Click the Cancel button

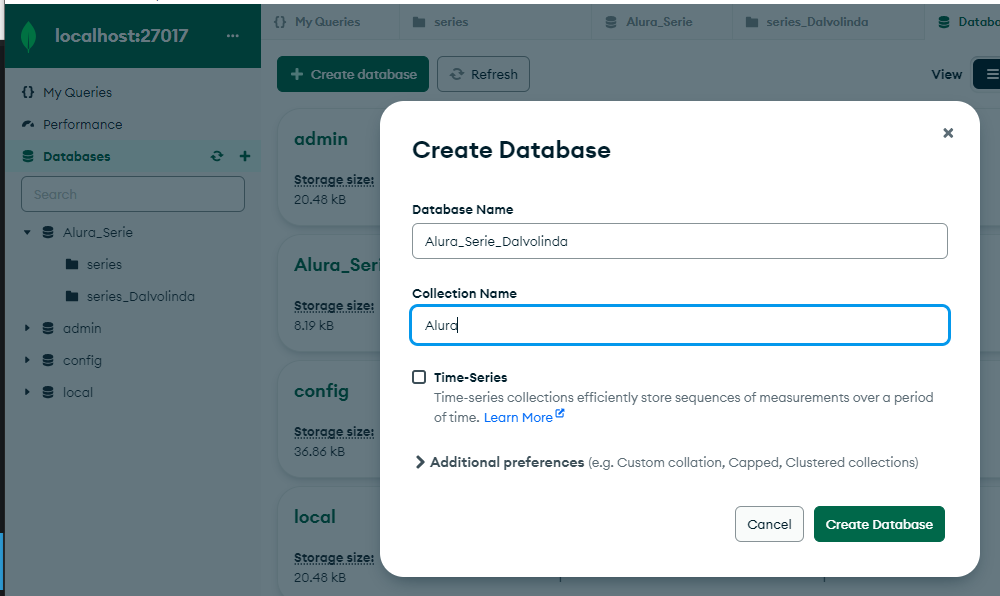(x=769, y=523)
